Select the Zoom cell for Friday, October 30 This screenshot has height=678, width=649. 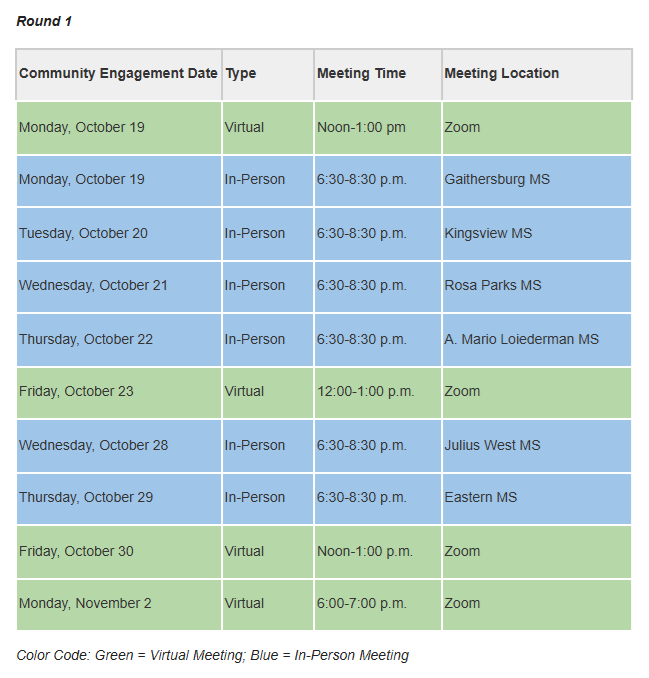tap(537, 552)
